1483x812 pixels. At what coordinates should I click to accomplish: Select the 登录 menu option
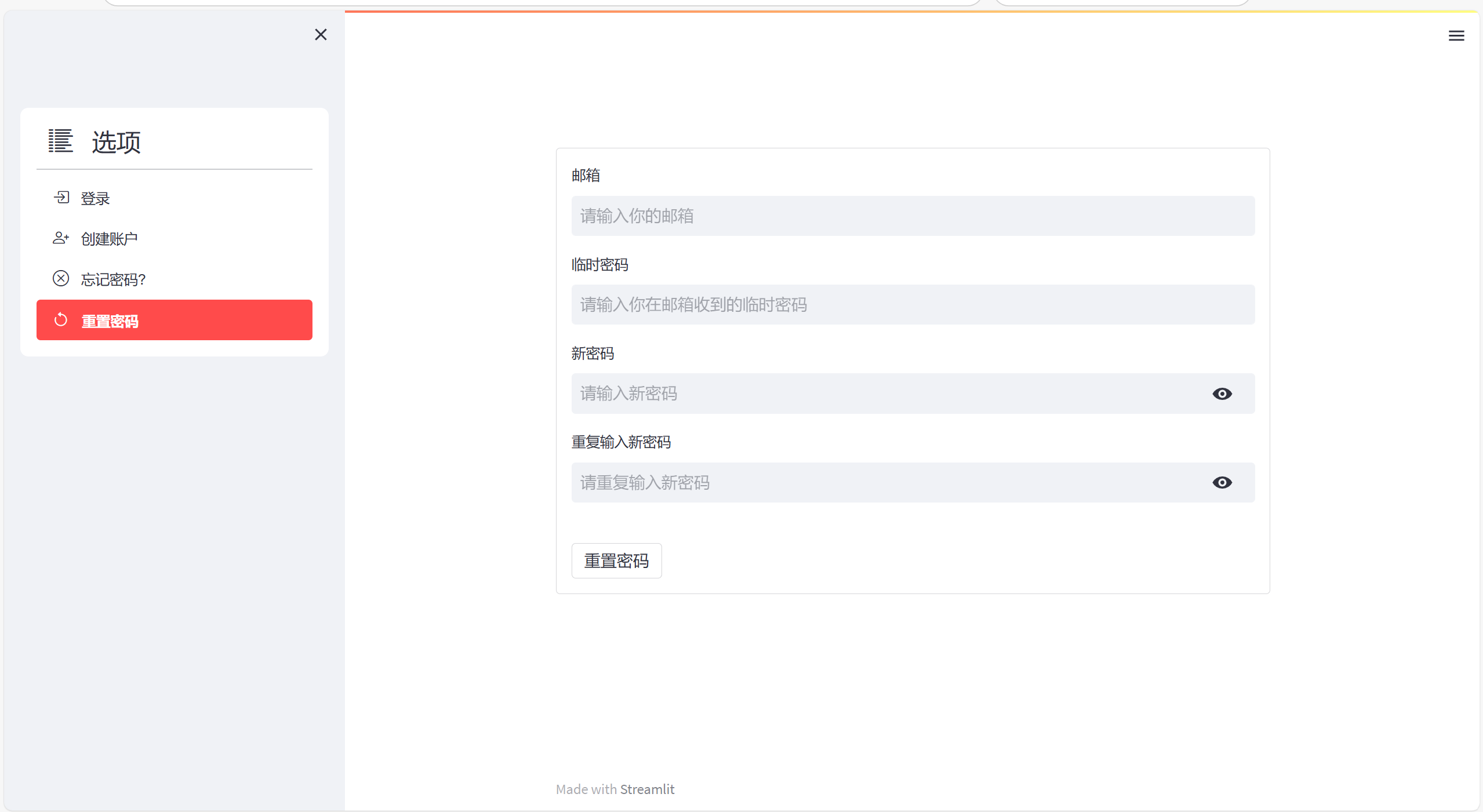click(96, 198)
